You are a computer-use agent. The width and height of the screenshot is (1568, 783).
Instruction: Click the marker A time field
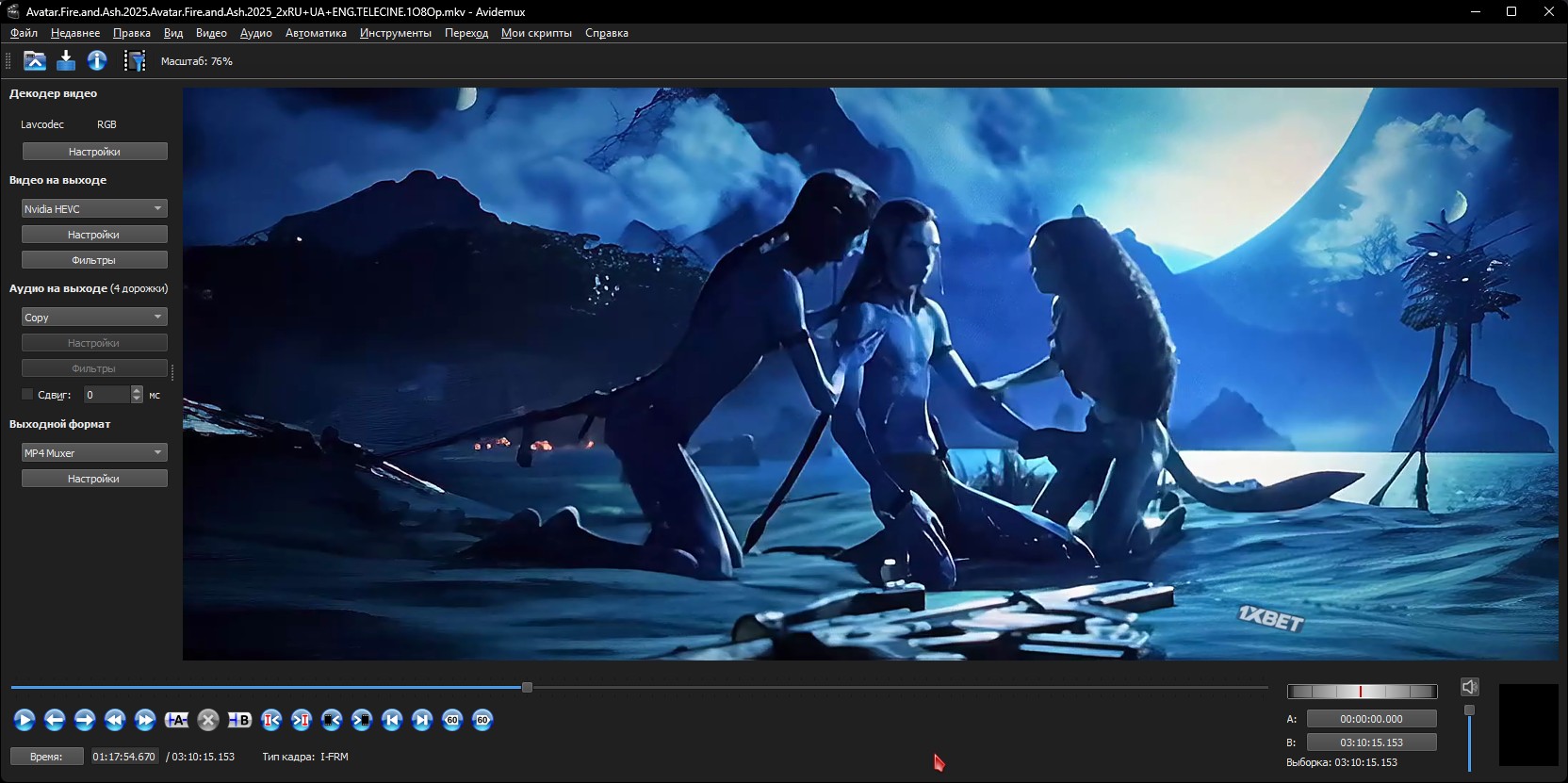click(x=1372, y=719)
